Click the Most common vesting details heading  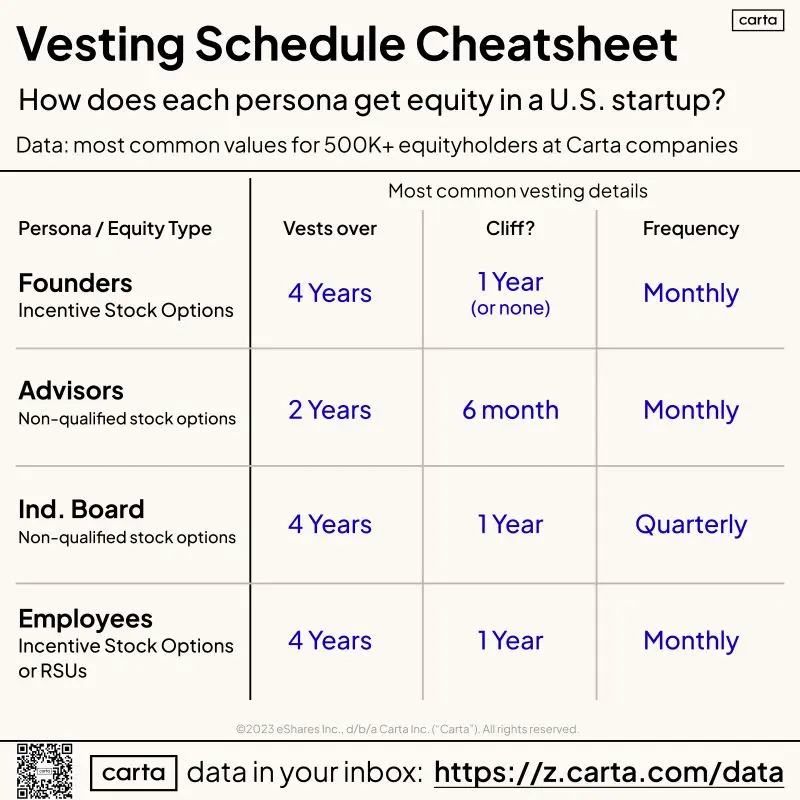[518, 191]
